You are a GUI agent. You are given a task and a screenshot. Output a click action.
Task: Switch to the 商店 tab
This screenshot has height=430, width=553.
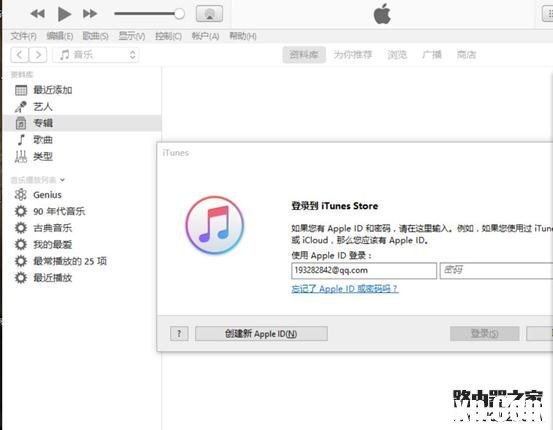tap(466, 55)
